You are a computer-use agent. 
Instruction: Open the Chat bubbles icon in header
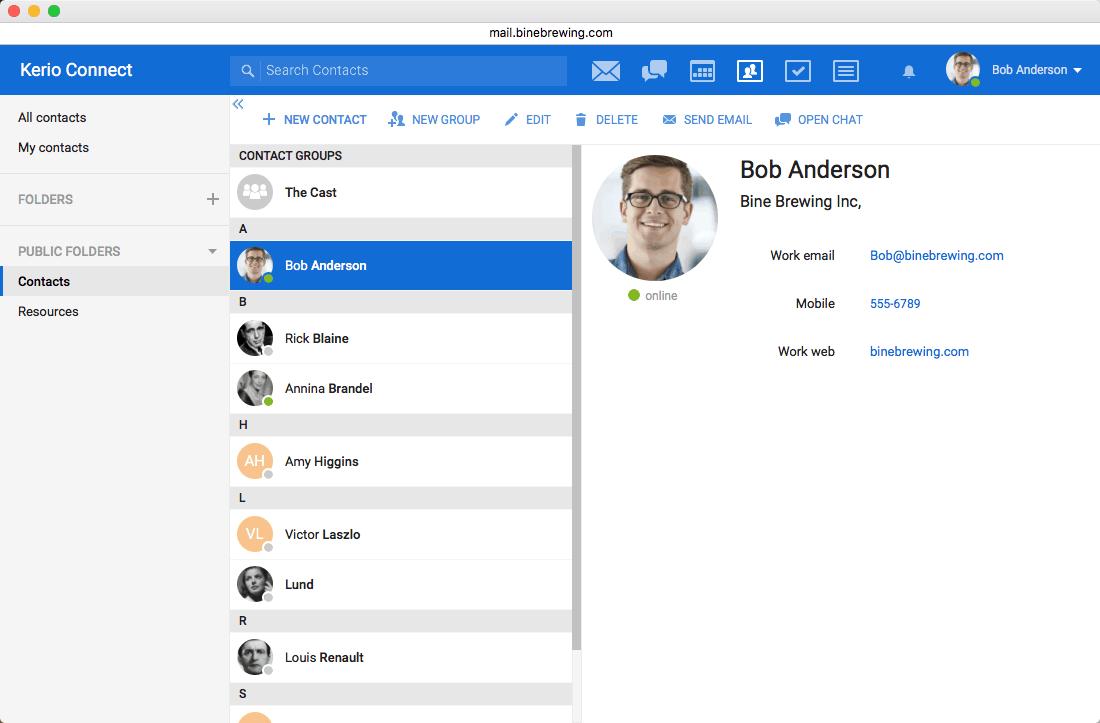coord(654,71)
